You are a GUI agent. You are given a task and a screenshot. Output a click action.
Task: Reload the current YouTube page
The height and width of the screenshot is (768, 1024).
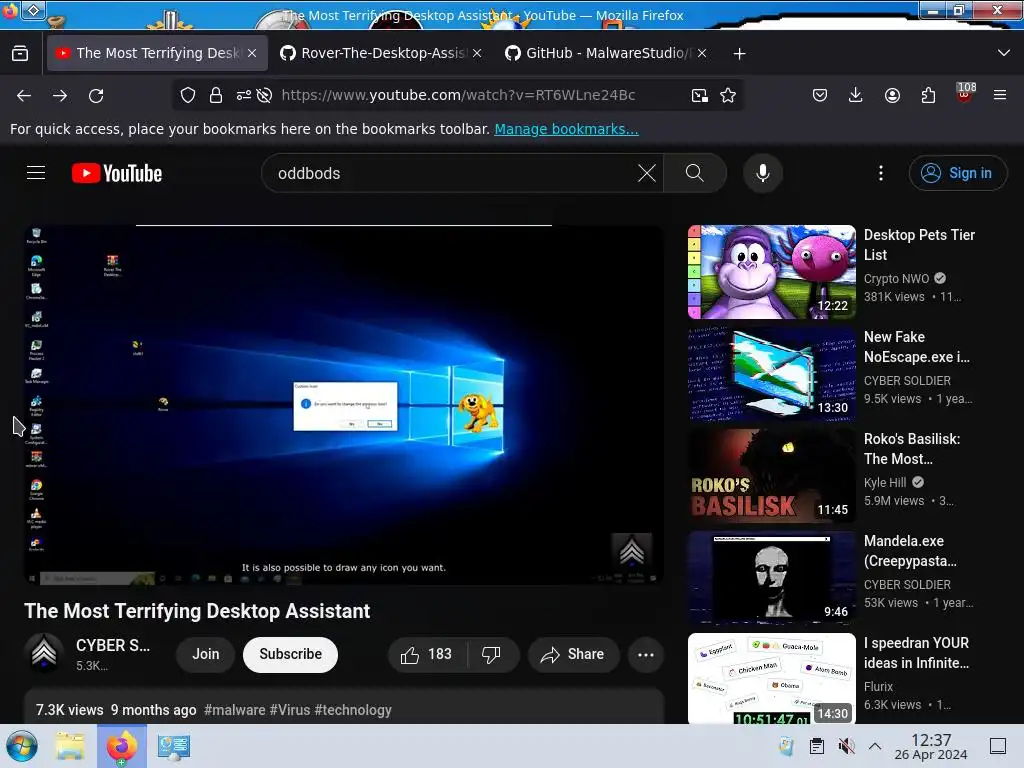tap(96, 95)
